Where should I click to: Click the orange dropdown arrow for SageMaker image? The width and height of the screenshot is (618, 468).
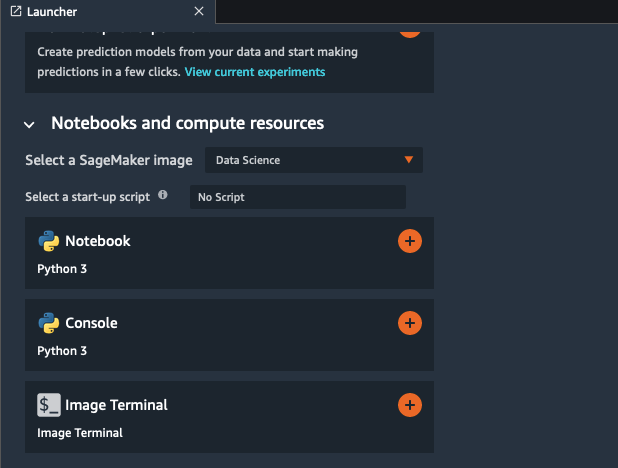(408, 160)
